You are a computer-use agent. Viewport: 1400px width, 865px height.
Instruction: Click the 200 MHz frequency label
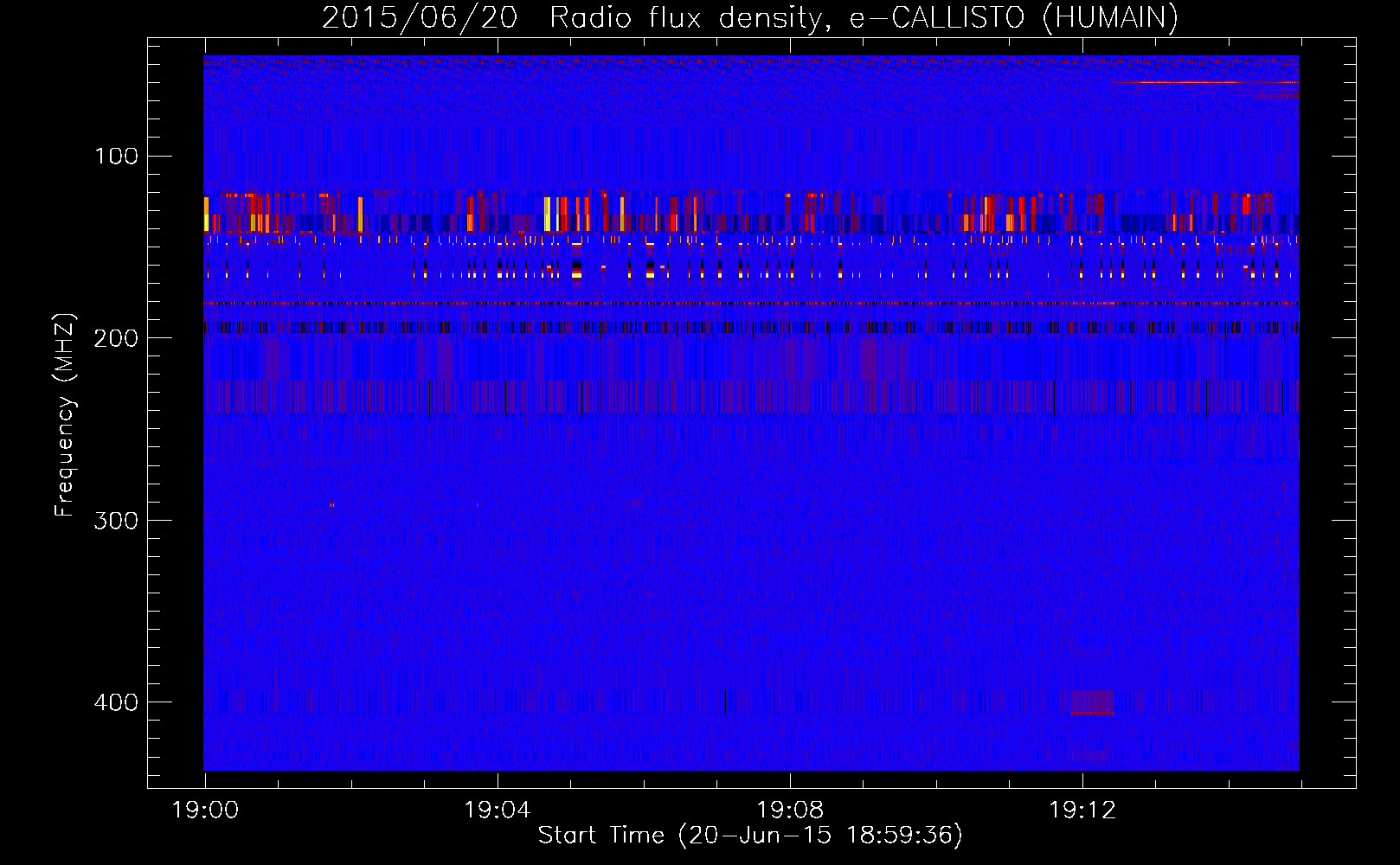click(x=116, y=337)
